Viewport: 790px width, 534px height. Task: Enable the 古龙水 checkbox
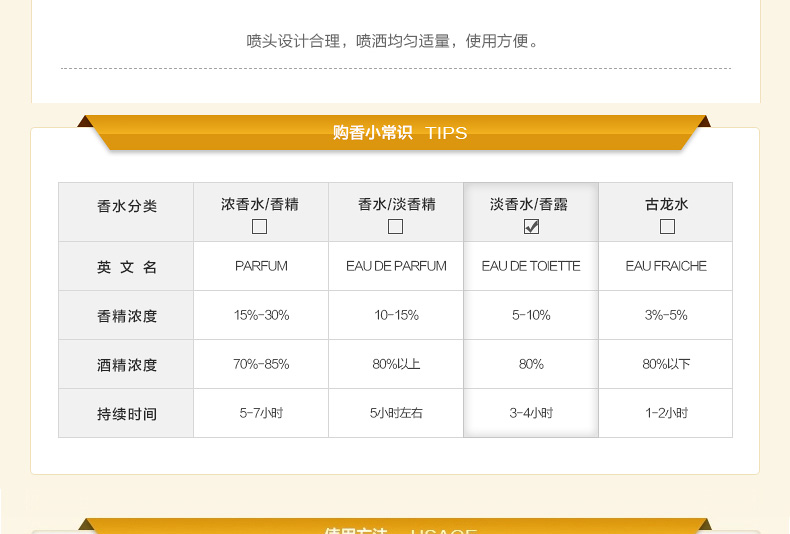[x=667, y=227]
